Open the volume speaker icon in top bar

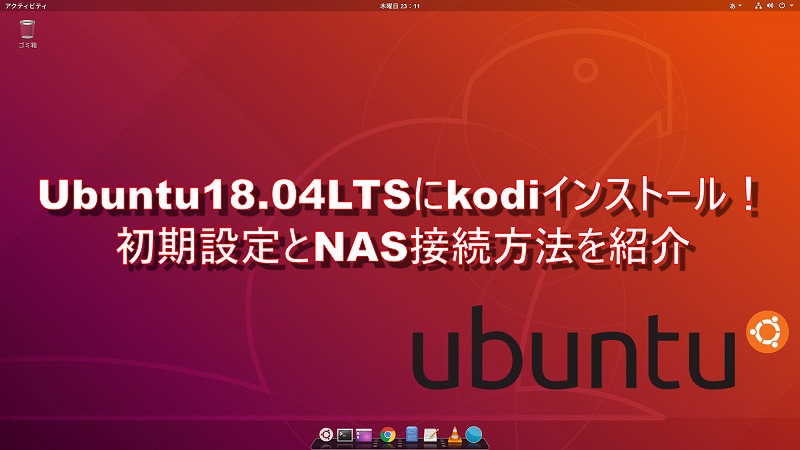770,6
